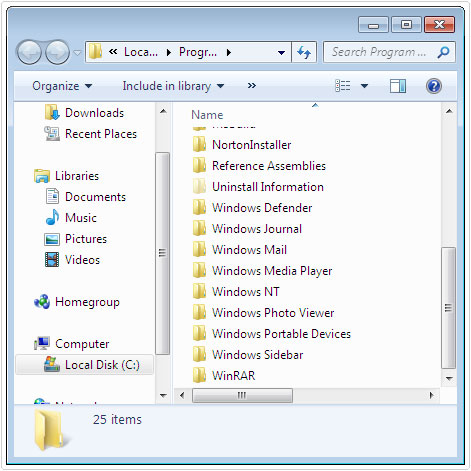Maximize the Explorer window
471x471 pixels.
[406, 24]
